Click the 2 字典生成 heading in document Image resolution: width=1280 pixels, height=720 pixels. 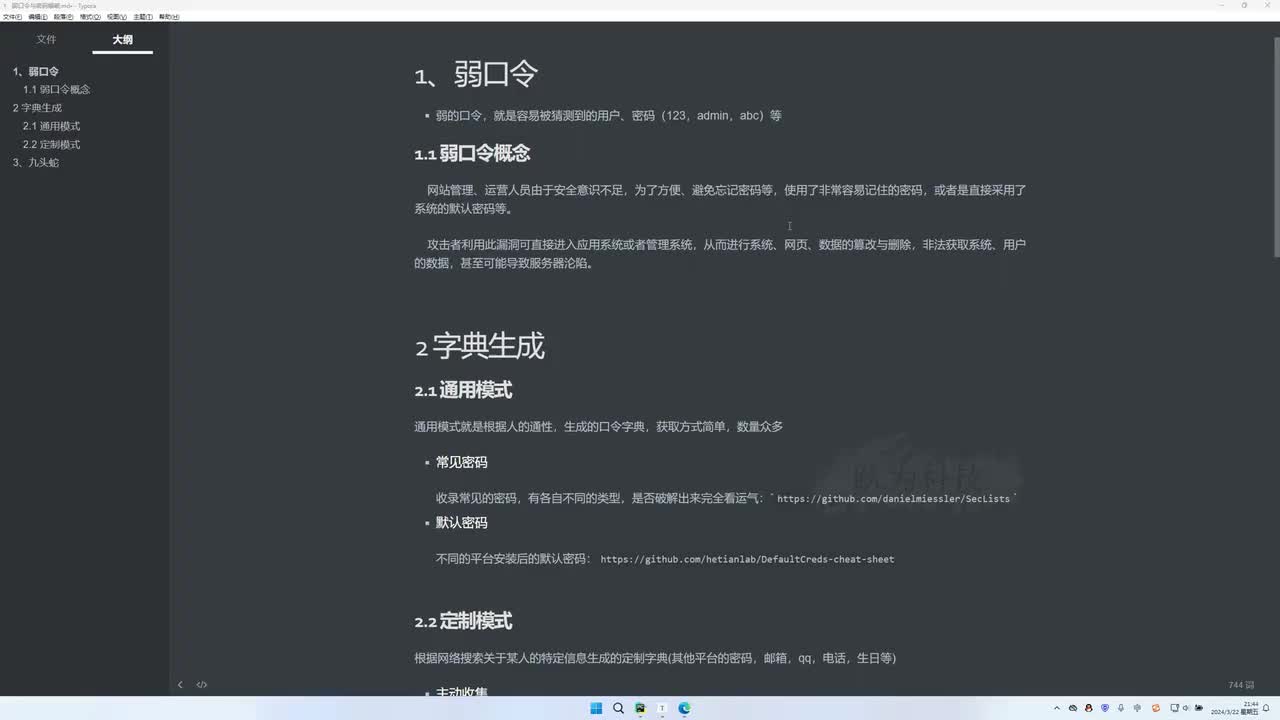pos(480,346)
